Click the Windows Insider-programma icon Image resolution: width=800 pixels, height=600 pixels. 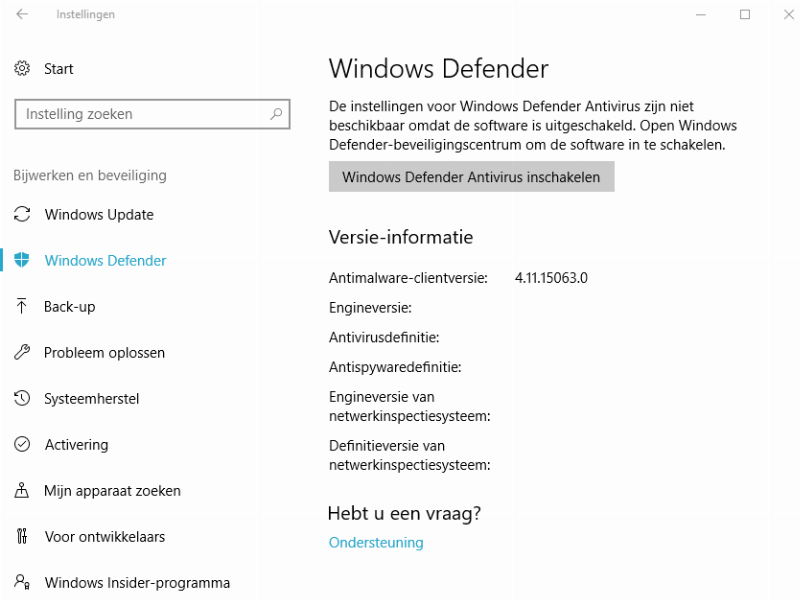[22, 582]
